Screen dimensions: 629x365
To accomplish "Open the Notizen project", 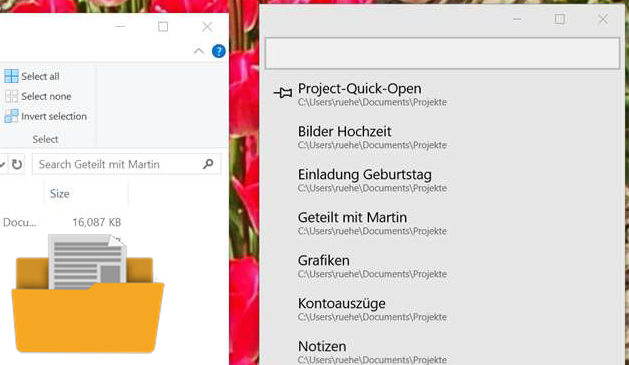I will 441,351.
